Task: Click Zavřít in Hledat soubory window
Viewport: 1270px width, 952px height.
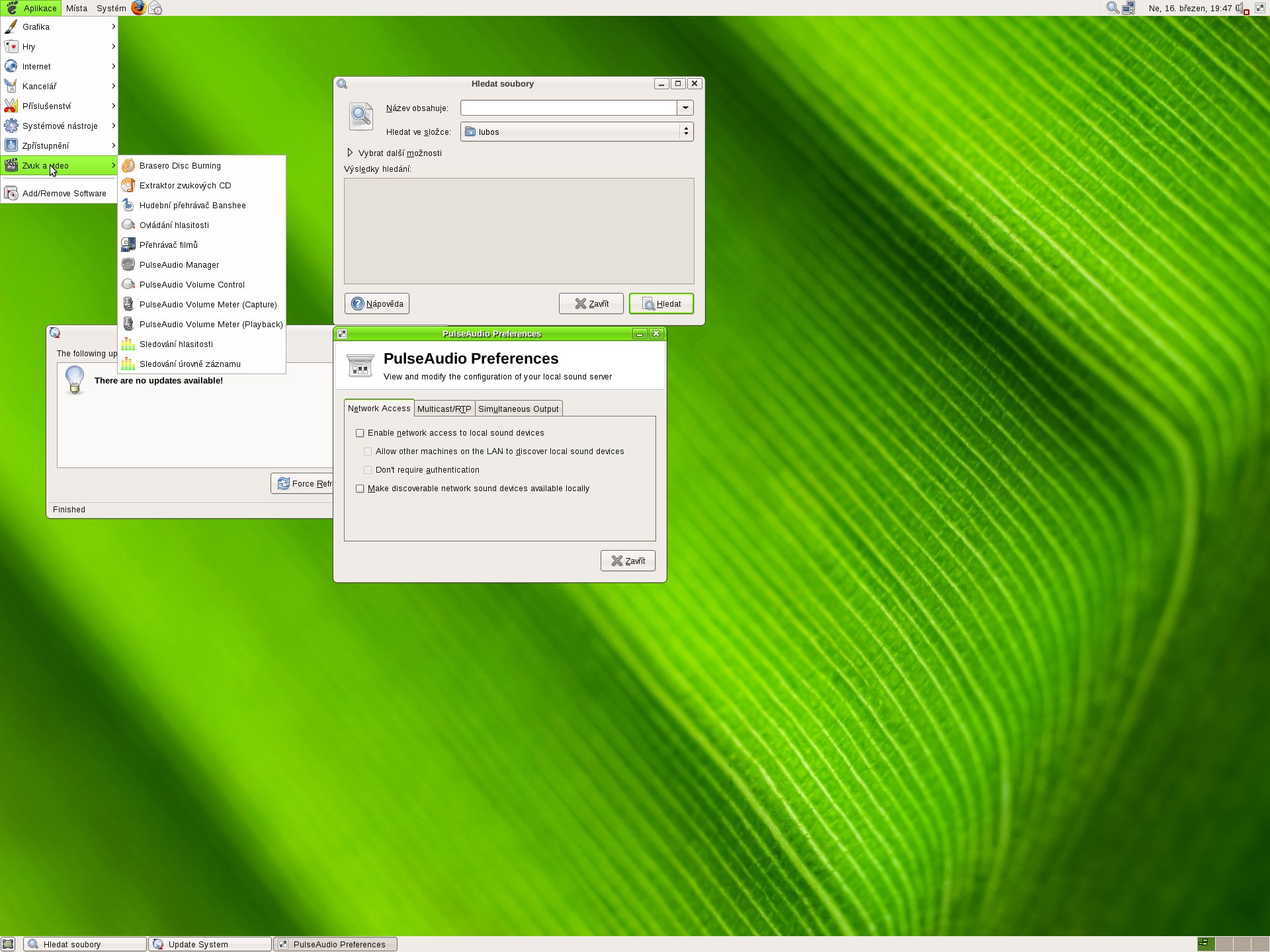Action: click(591, 303)
